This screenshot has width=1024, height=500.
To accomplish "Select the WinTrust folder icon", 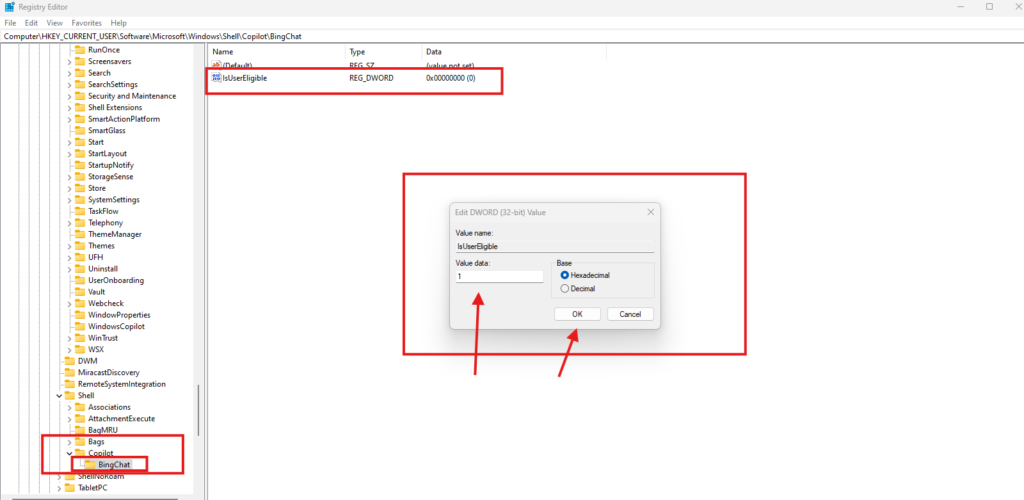I will click(80, 337).
